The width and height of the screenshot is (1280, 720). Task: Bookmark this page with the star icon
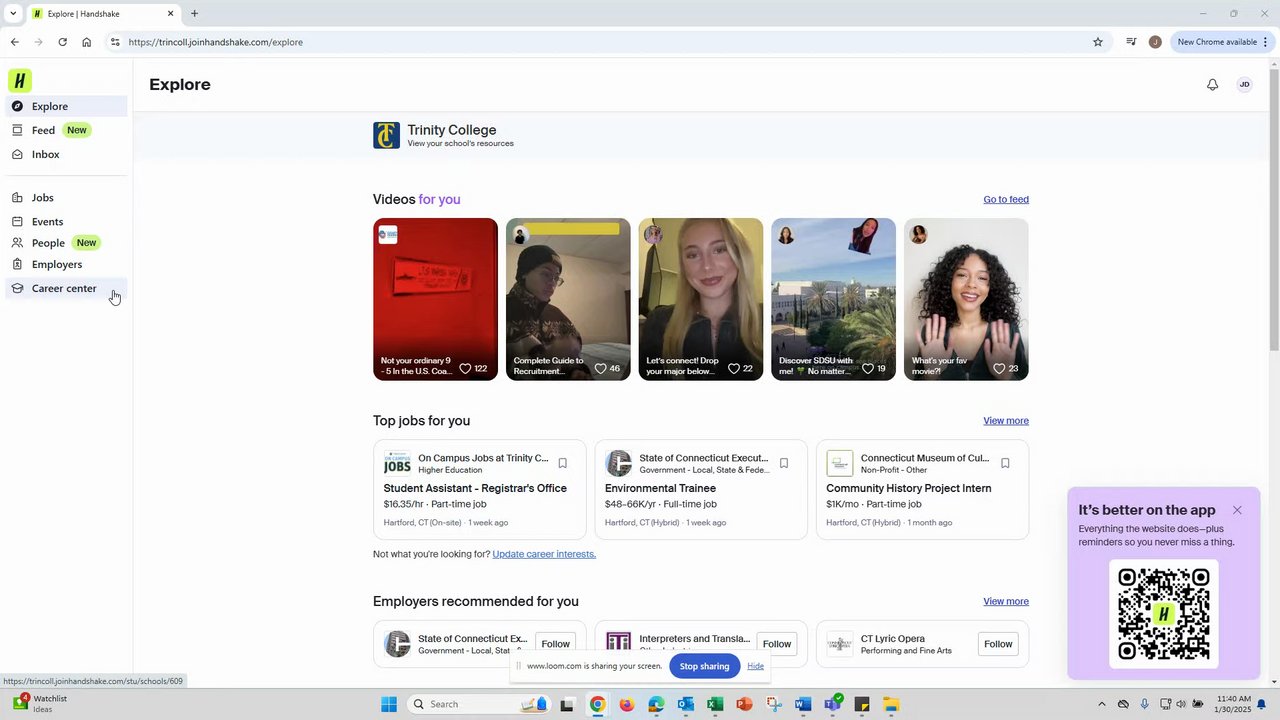click(x=1098, y=42)
